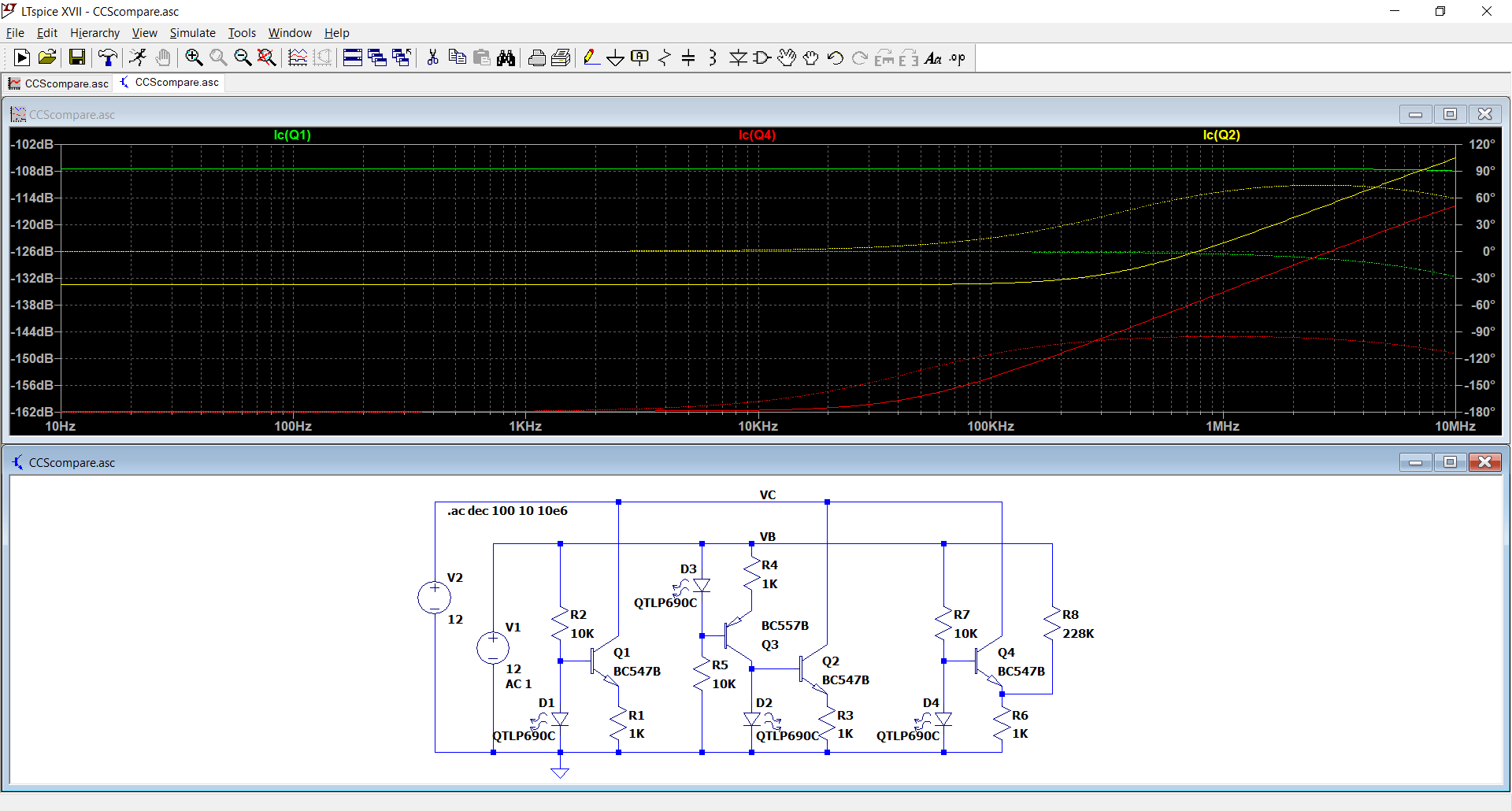Select the Text 'Aa' tool
The width and height of the screenshot is (1512, 811).
(x=933, y=57)
